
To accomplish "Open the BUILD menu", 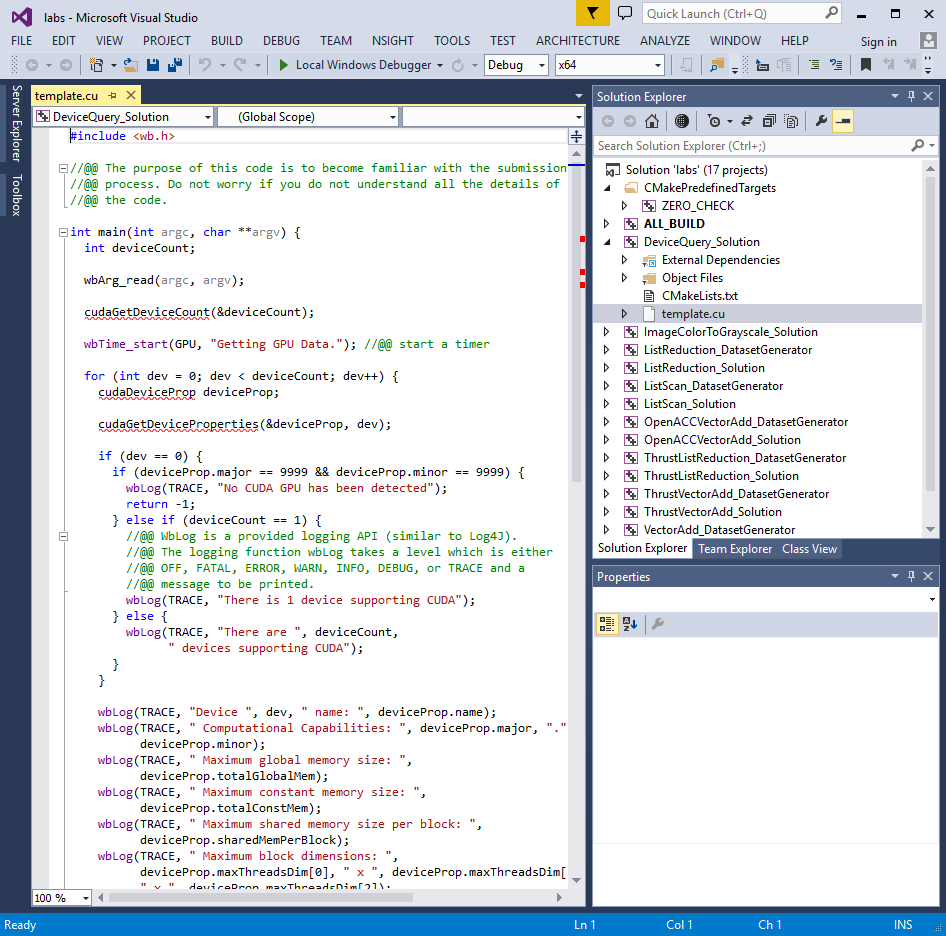I will point(227,41).
